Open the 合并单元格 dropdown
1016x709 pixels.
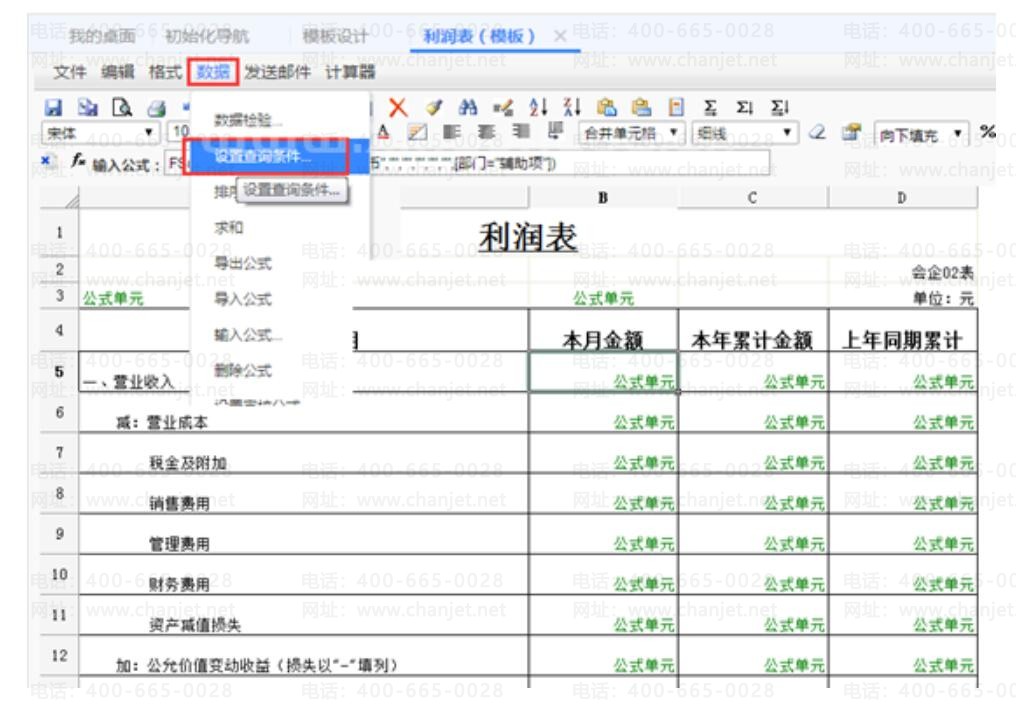tap(631, 133)
